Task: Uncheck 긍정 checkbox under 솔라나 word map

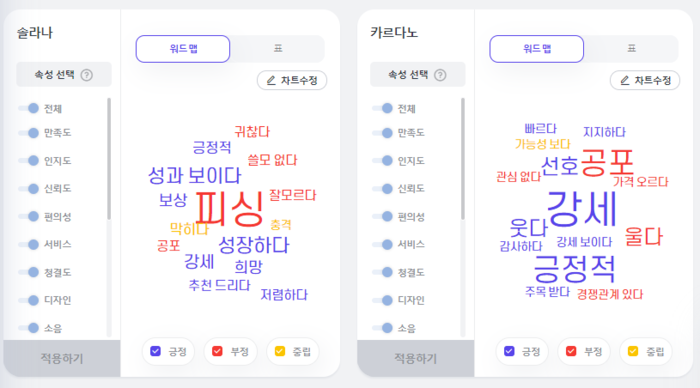Action: 155,351
